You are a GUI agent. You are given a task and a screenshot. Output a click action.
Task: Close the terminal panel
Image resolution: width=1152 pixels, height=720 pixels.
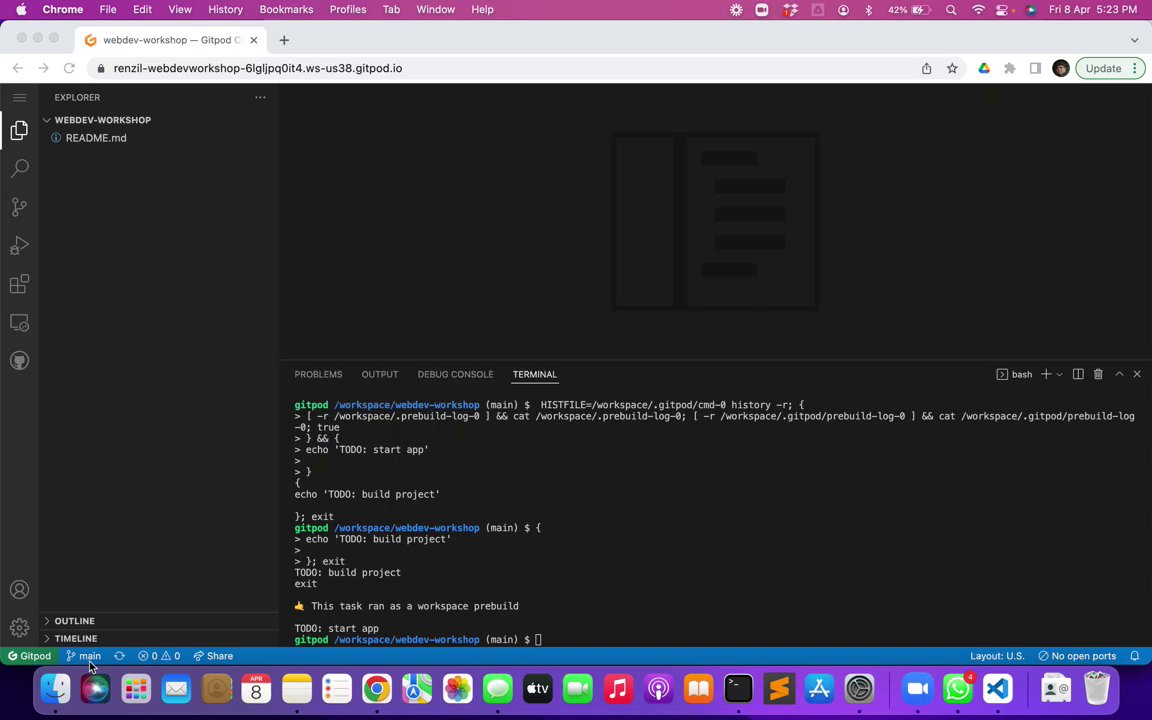click(1137, 374)
